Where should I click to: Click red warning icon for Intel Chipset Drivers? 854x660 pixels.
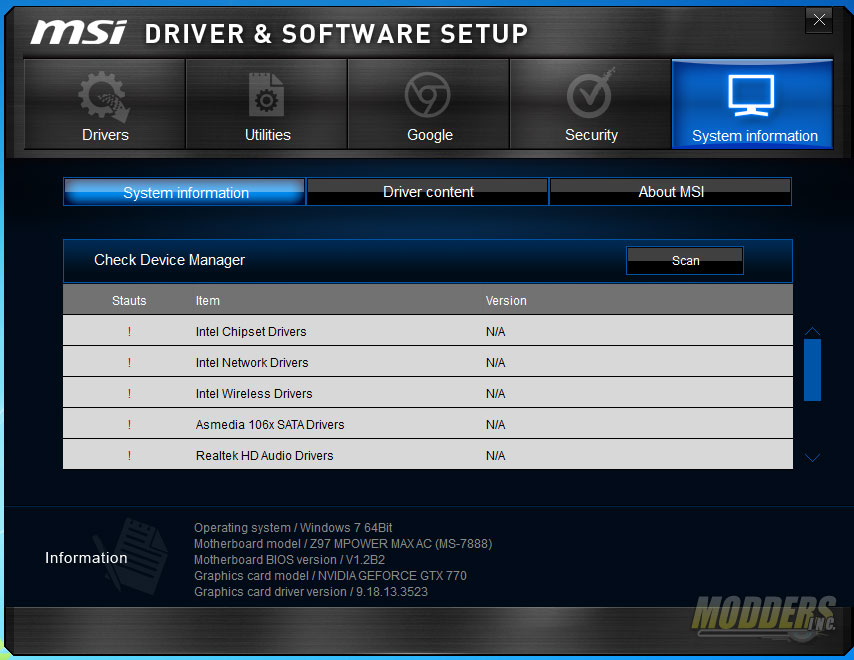pos(129,331)
